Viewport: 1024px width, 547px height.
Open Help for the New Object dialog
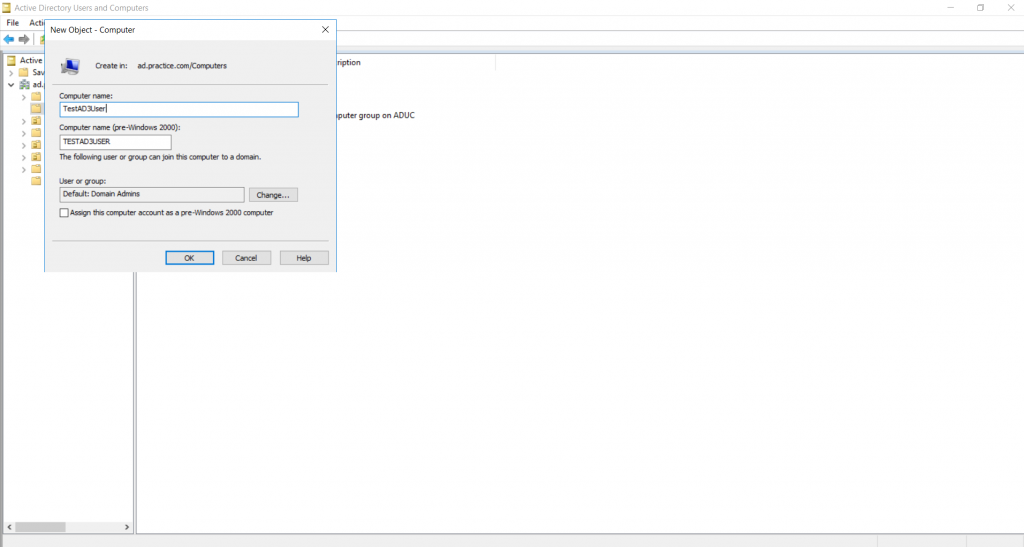click(x=304, y=258)
